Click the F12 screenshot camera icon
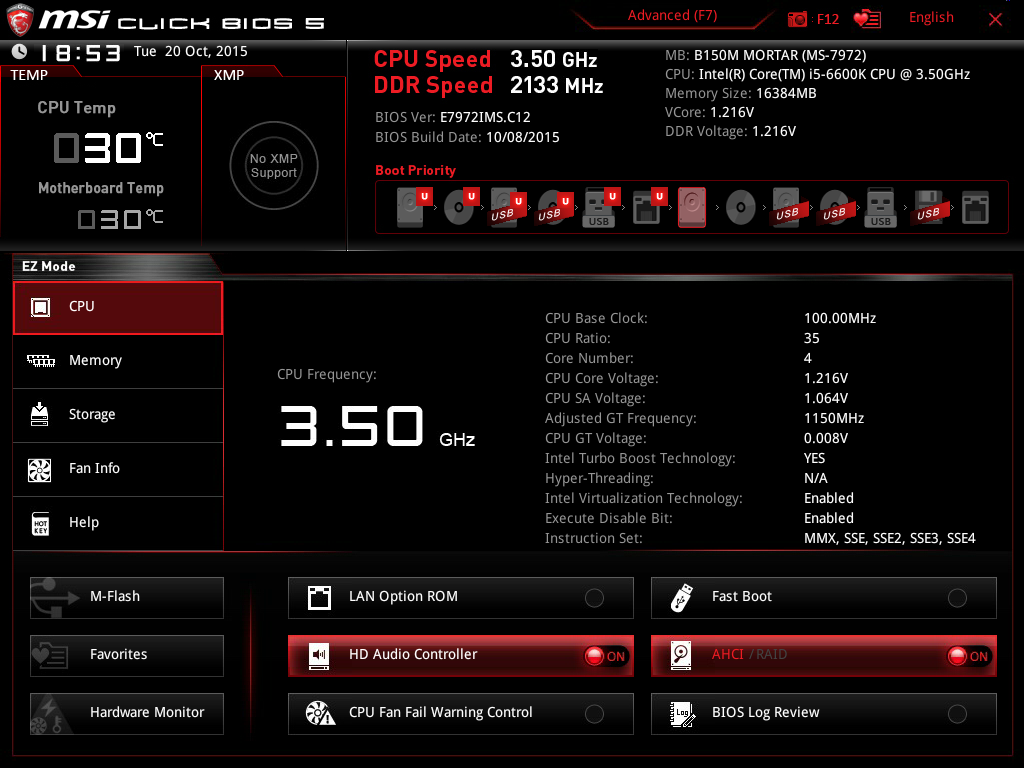The width and height of the screenshot is (1024, 768). [x=797, y=20]
